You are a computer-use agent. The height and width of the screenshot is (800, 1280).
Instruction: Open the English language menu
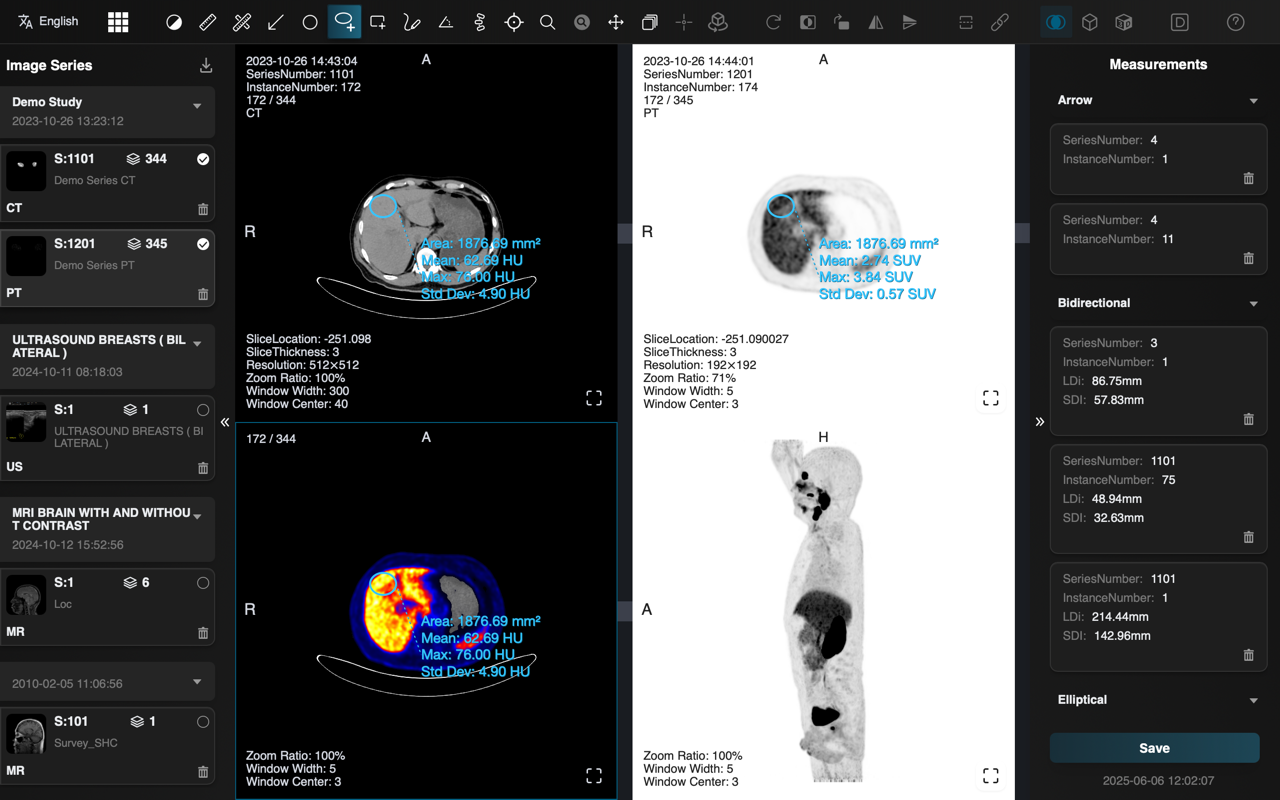(47, 21)
